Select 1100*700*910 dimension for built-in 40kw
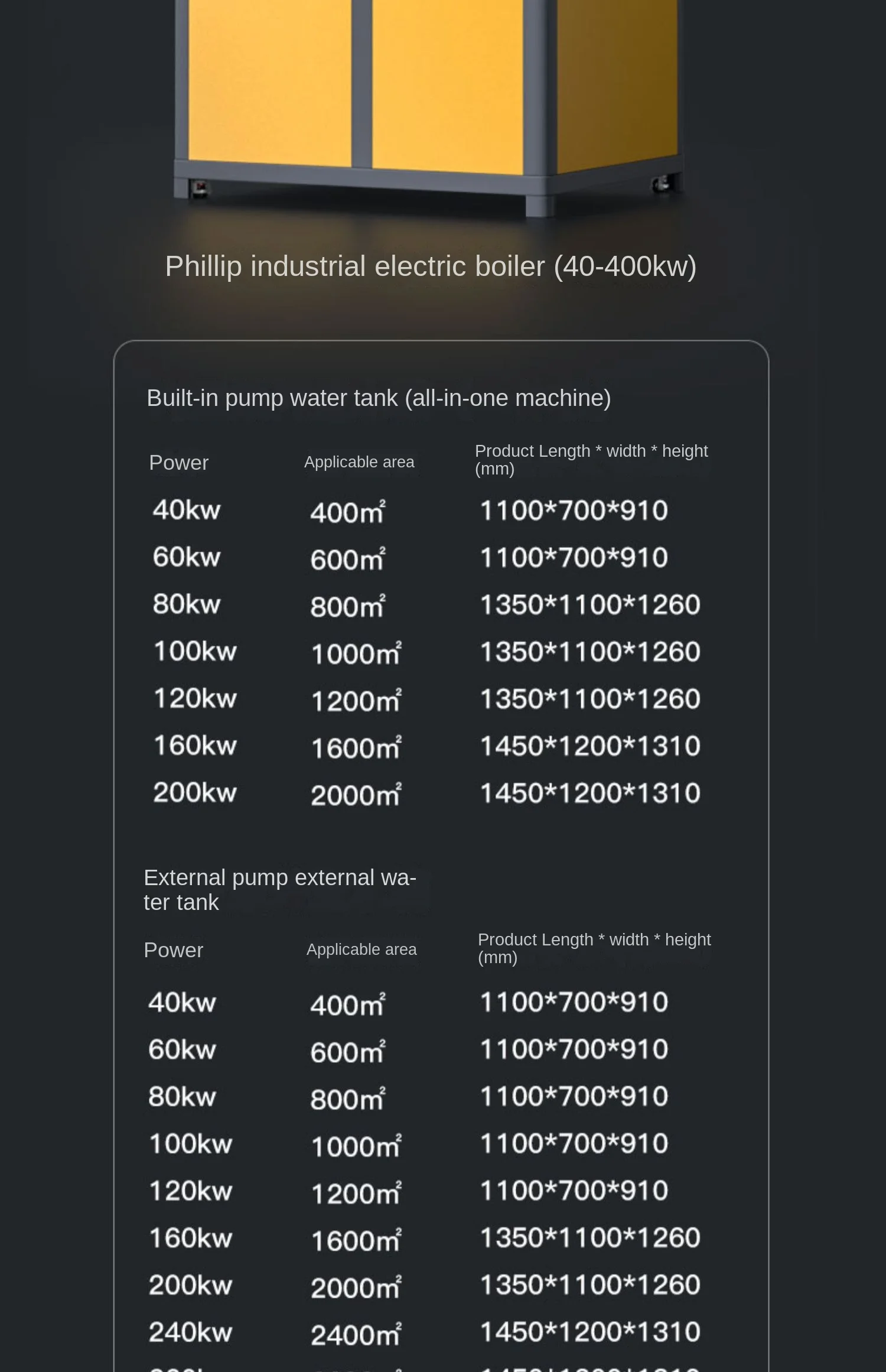Image resolution: width=886 pixels, height=1372 pixels. 574,511
